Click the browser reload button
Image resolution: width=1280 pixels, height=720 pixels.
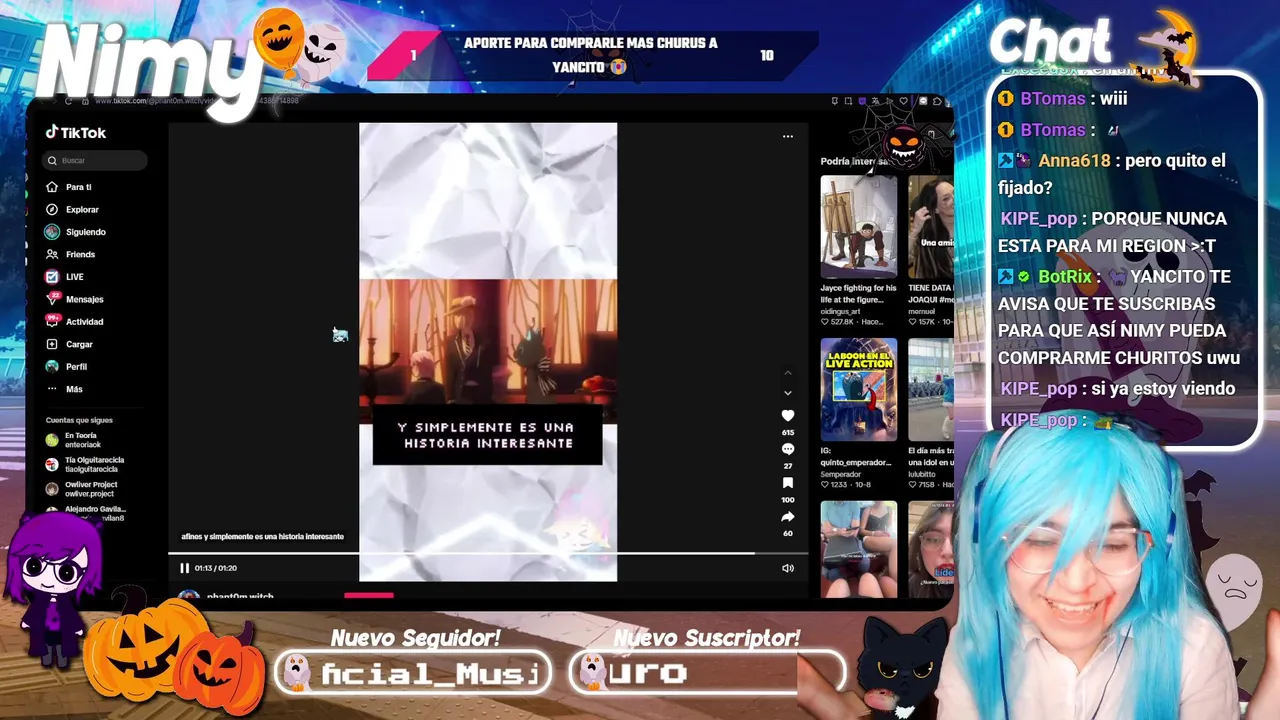pos(68,101)
